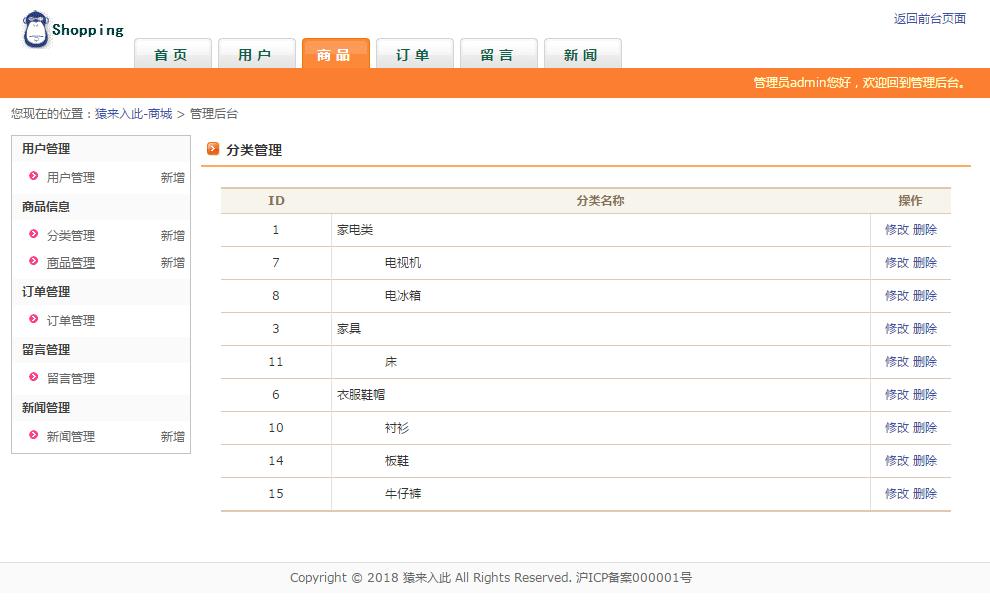Click 删除 on the 牛仔裤 row
Viewport: 990px width, 600px height.
point(926,493)
